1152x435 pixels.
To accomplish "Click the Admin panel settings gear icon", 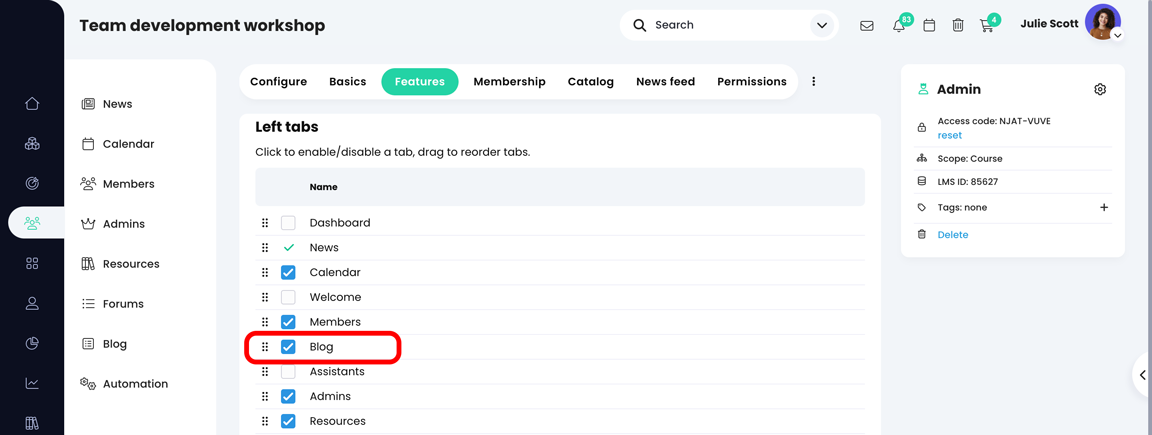I will click(x=1100, y=90).
